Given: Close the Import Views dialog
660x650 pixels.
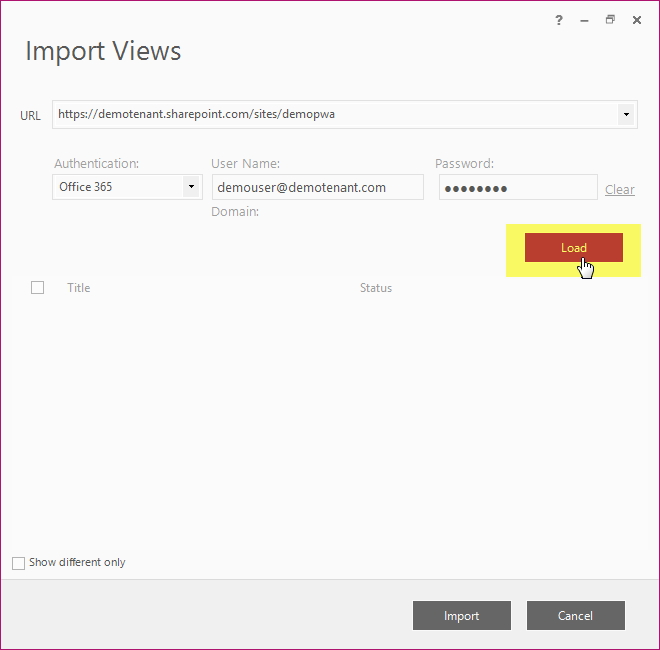Looking at the screenshot, I should (636, 20).
